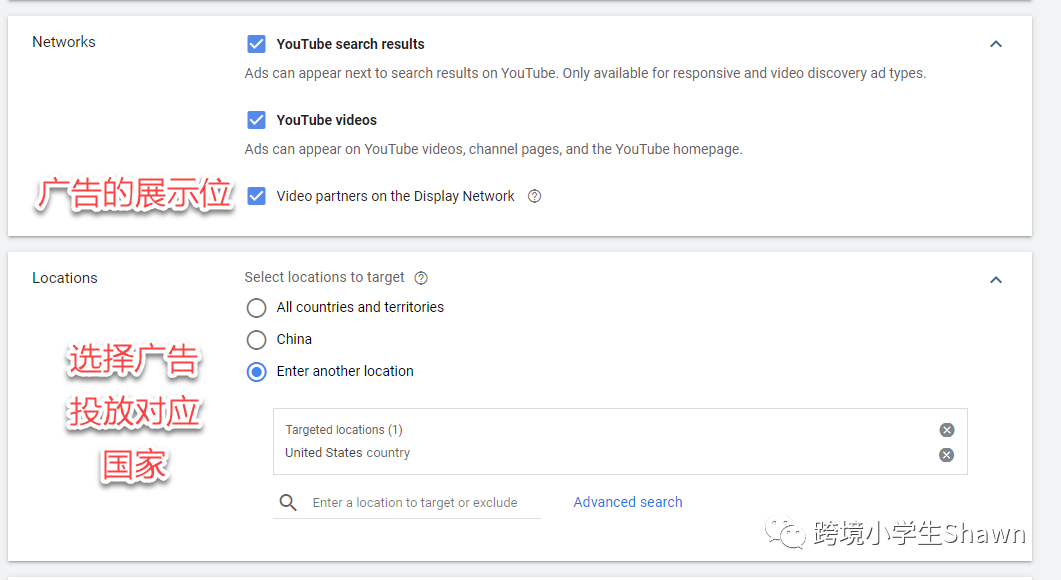Uncheck the YouTube search results checkbox

click(x=257, y=44)
